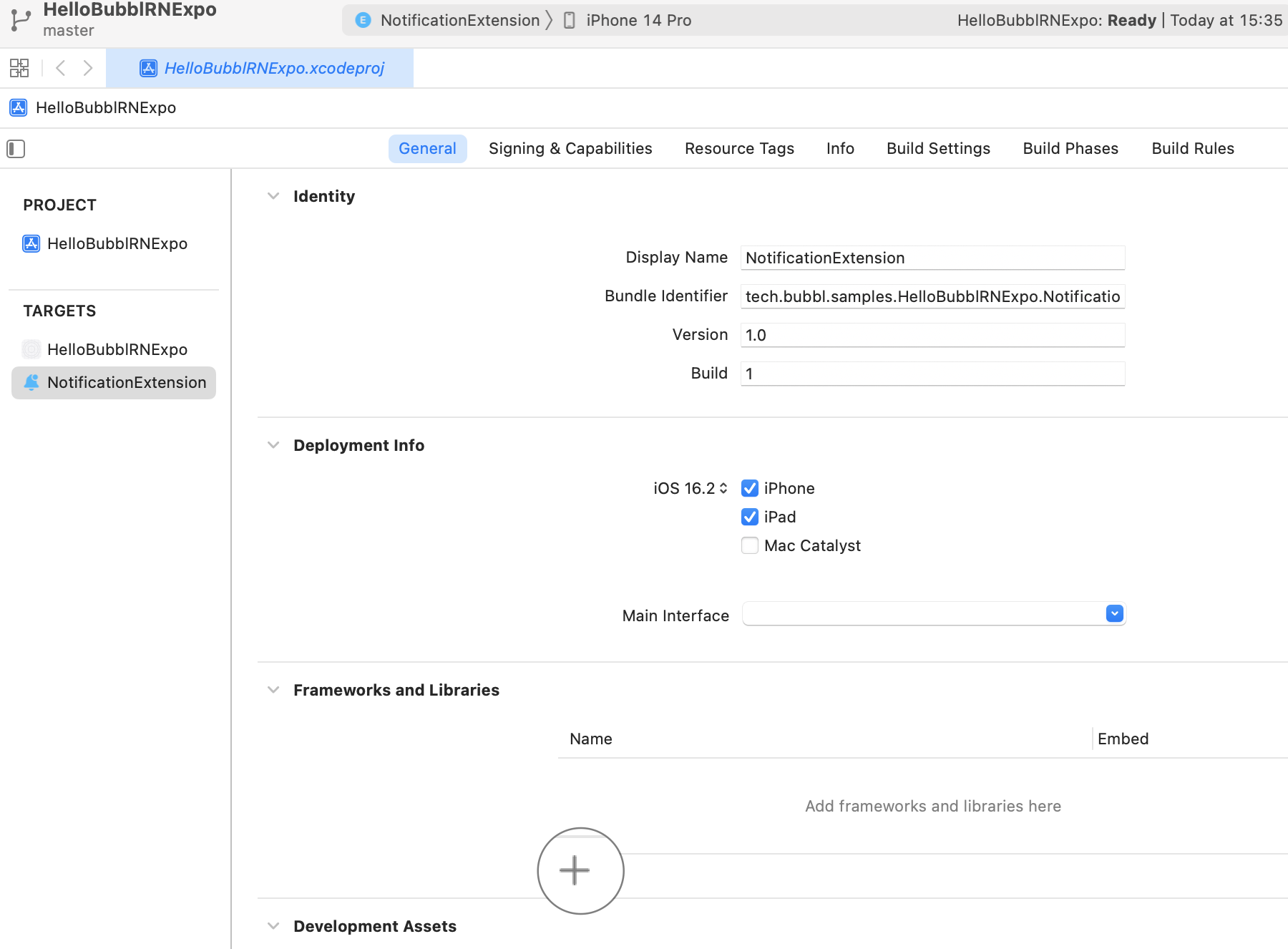Add a framework with the plus button

575,870
